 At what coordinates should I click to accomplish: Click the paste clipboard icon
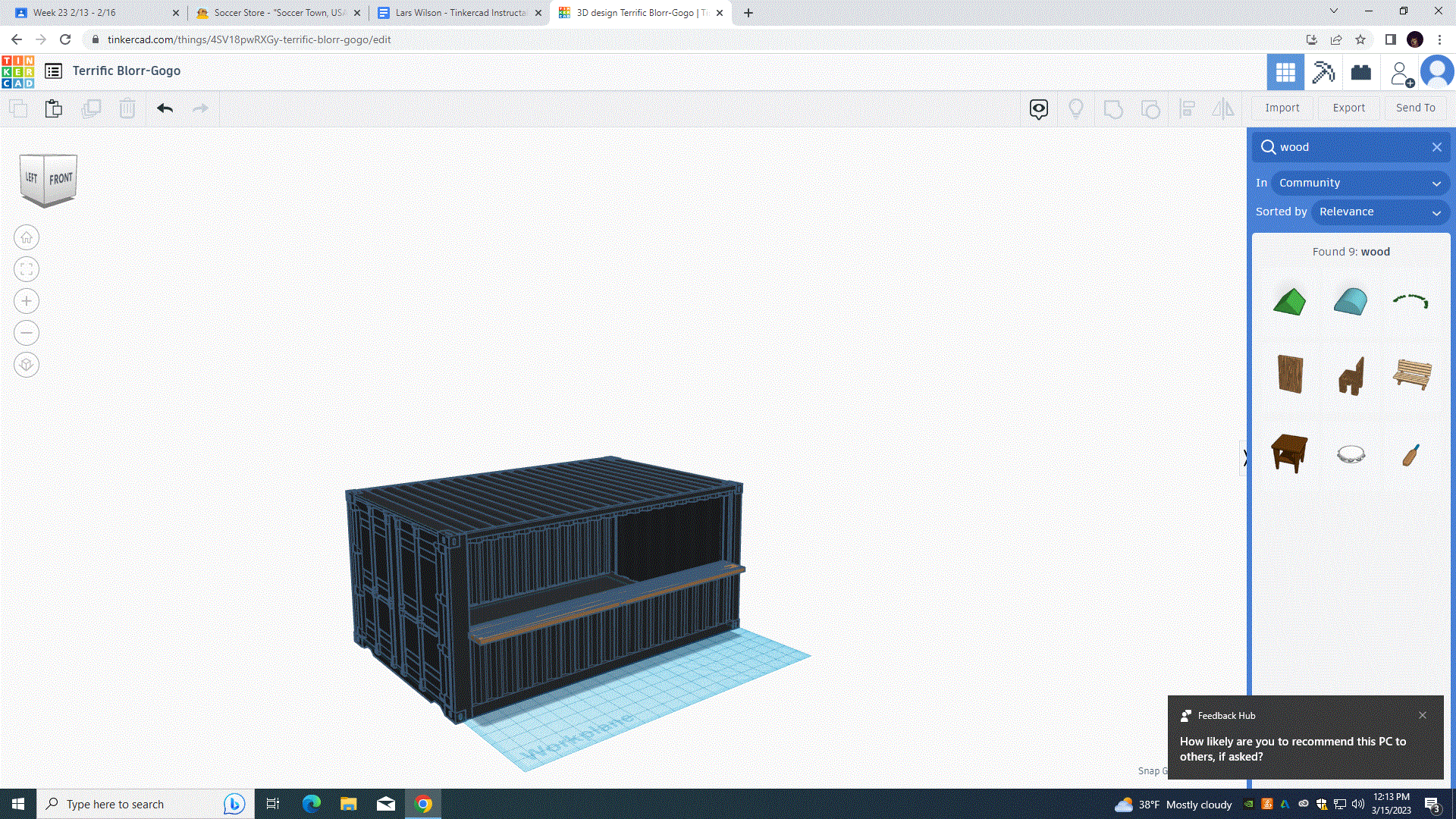[53, 108]
